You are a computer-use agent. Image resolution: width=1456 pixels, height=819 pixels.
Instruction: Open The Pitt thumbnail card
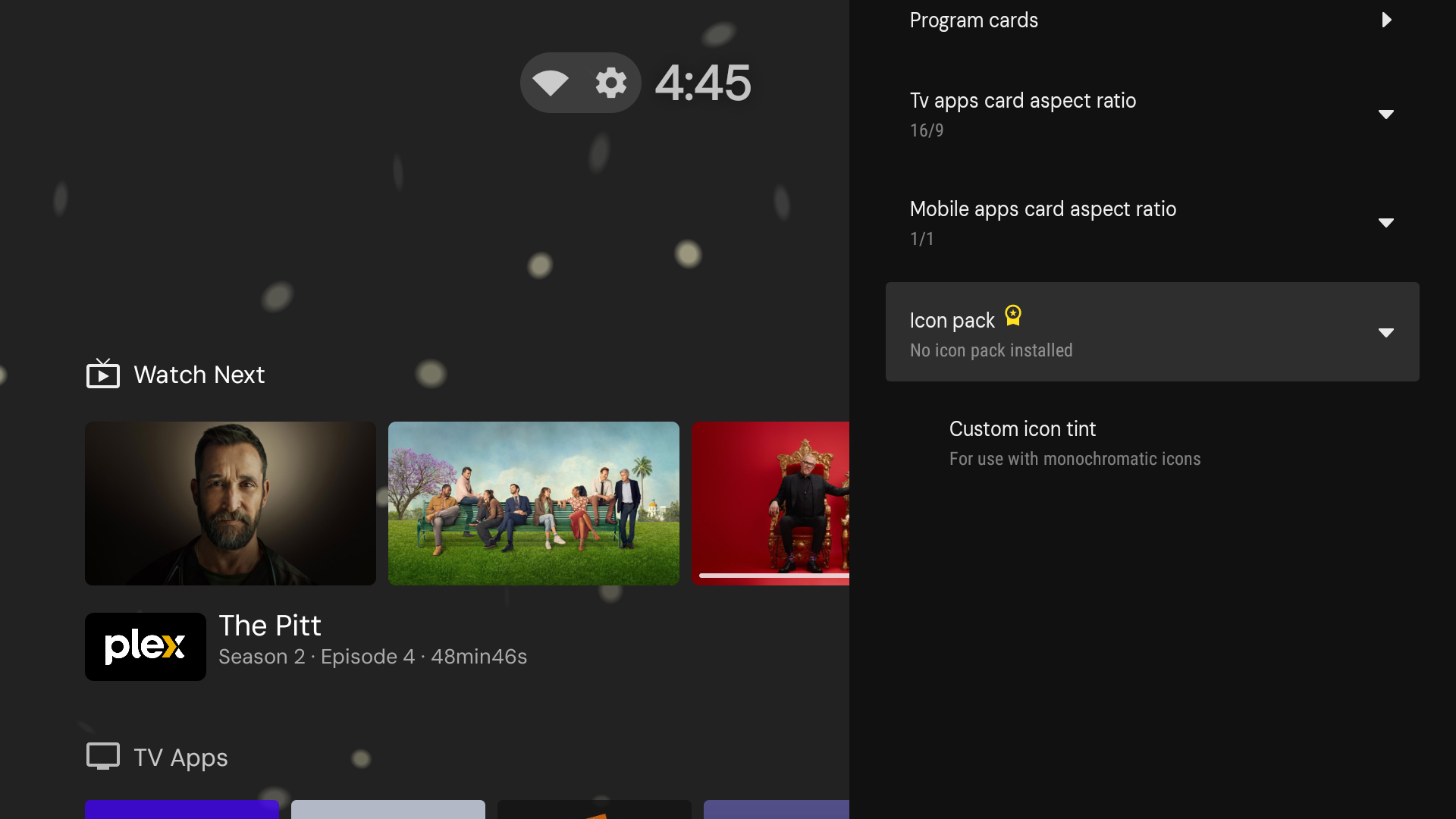pyautogui.click(x=231, y=503)
